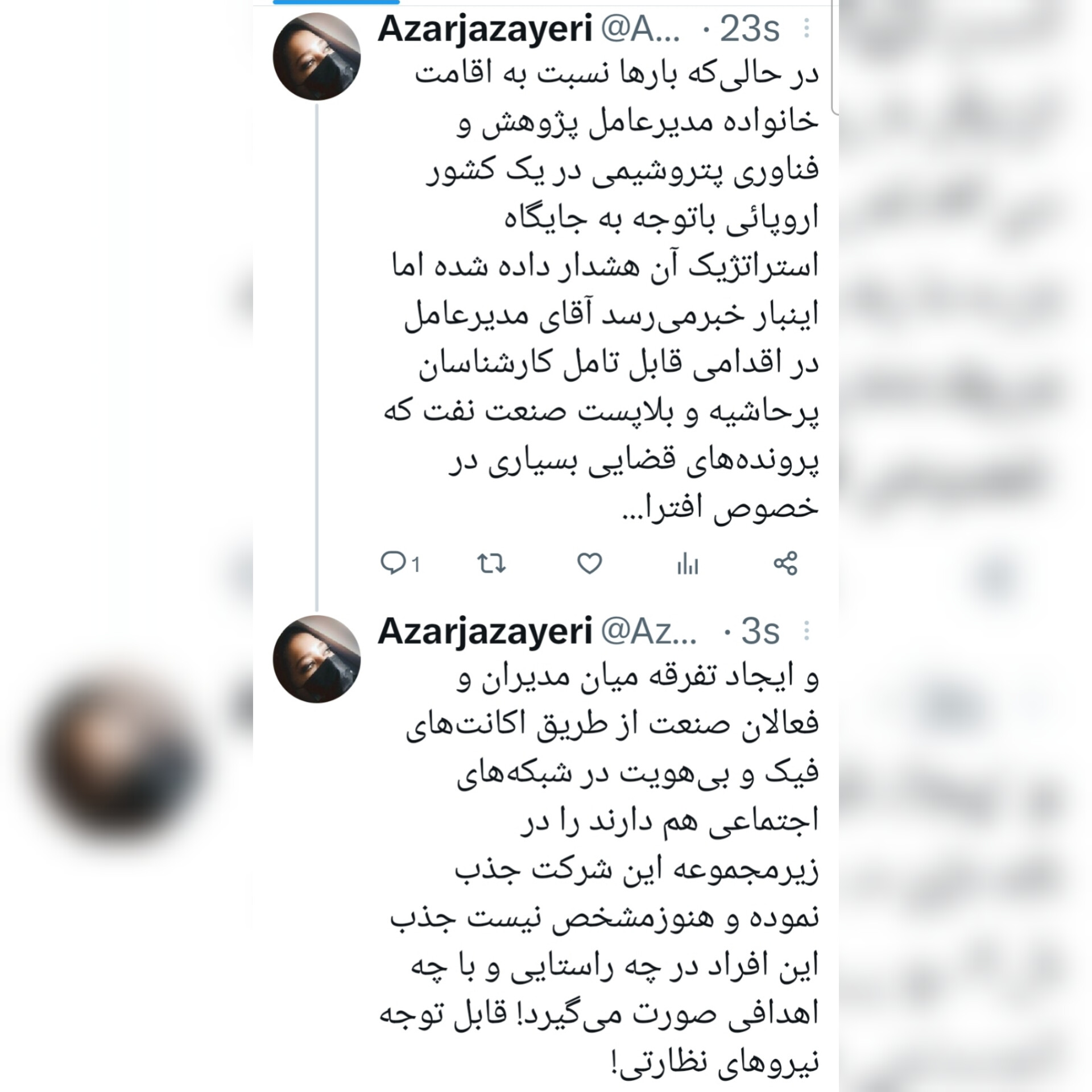This screenshot has height=1092, width=1092.
Task: Select the highlighted blue tab at top
Action: pos(336,2)
